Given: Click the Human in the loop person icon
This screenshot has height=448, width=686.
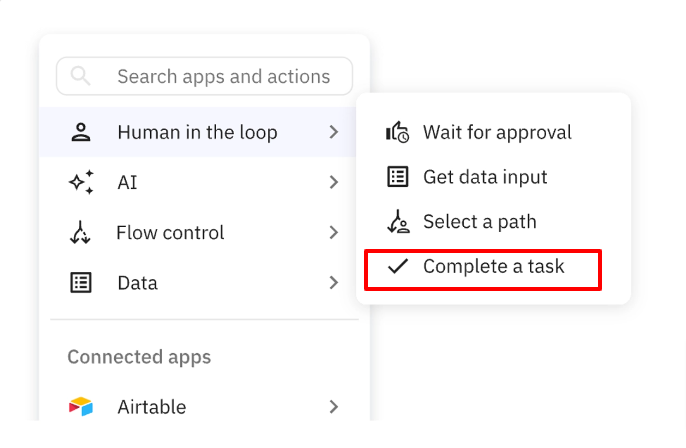Looking at the screenshot, I should click(81, 132).
